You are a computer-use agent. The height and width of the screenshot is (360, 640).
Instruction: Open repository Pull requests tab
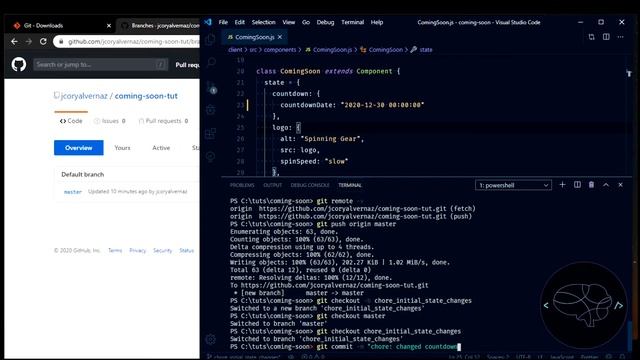pyautogui.click(x=163, y=121)
